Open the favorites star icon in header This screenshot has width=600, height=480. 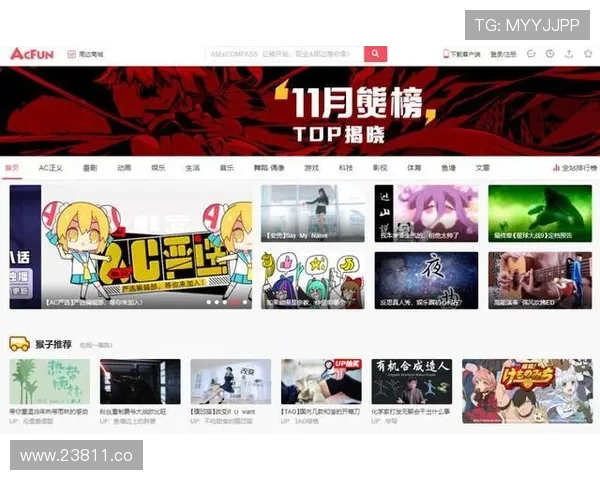click(x=588, y=54)
